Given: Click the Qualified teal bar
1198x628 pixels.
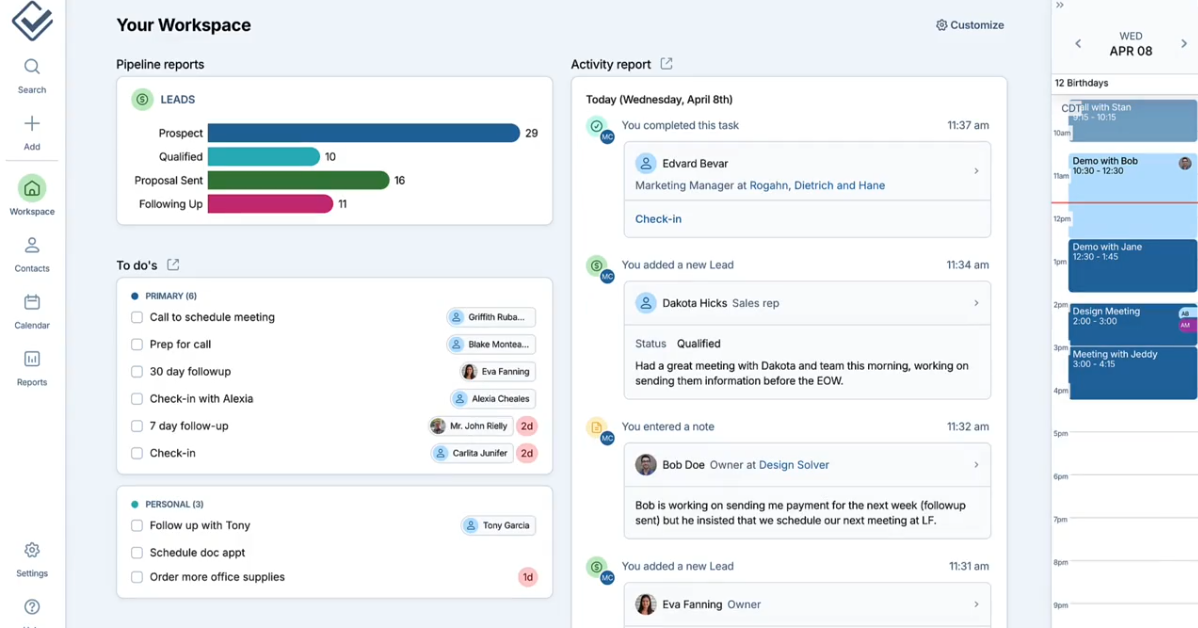Looking at the screenshot, I should click(264, 157).
